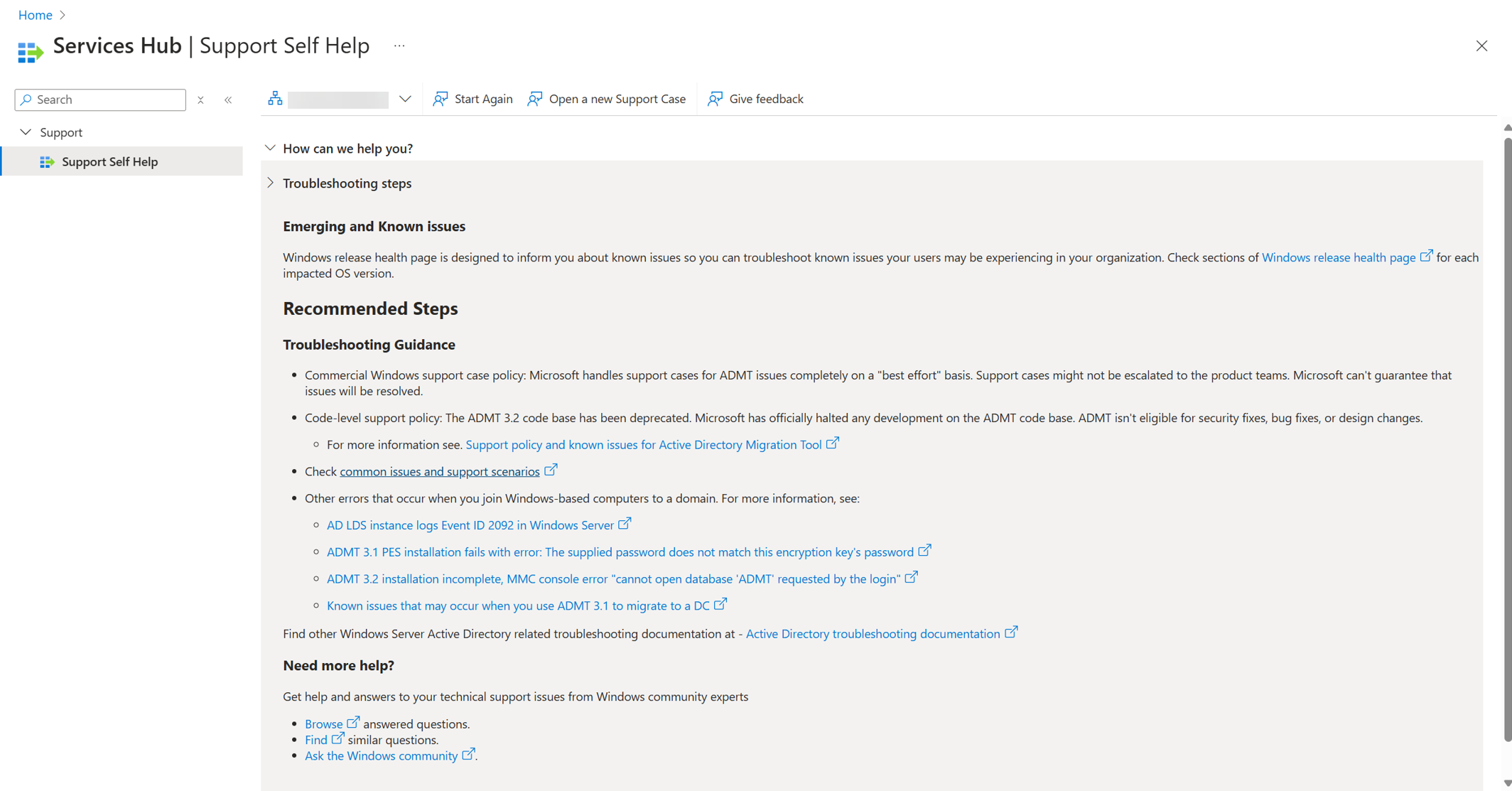1512x791 pixels.
Task: Toggle the navigation collapse arrow
Action: click(x=228, y=99)
